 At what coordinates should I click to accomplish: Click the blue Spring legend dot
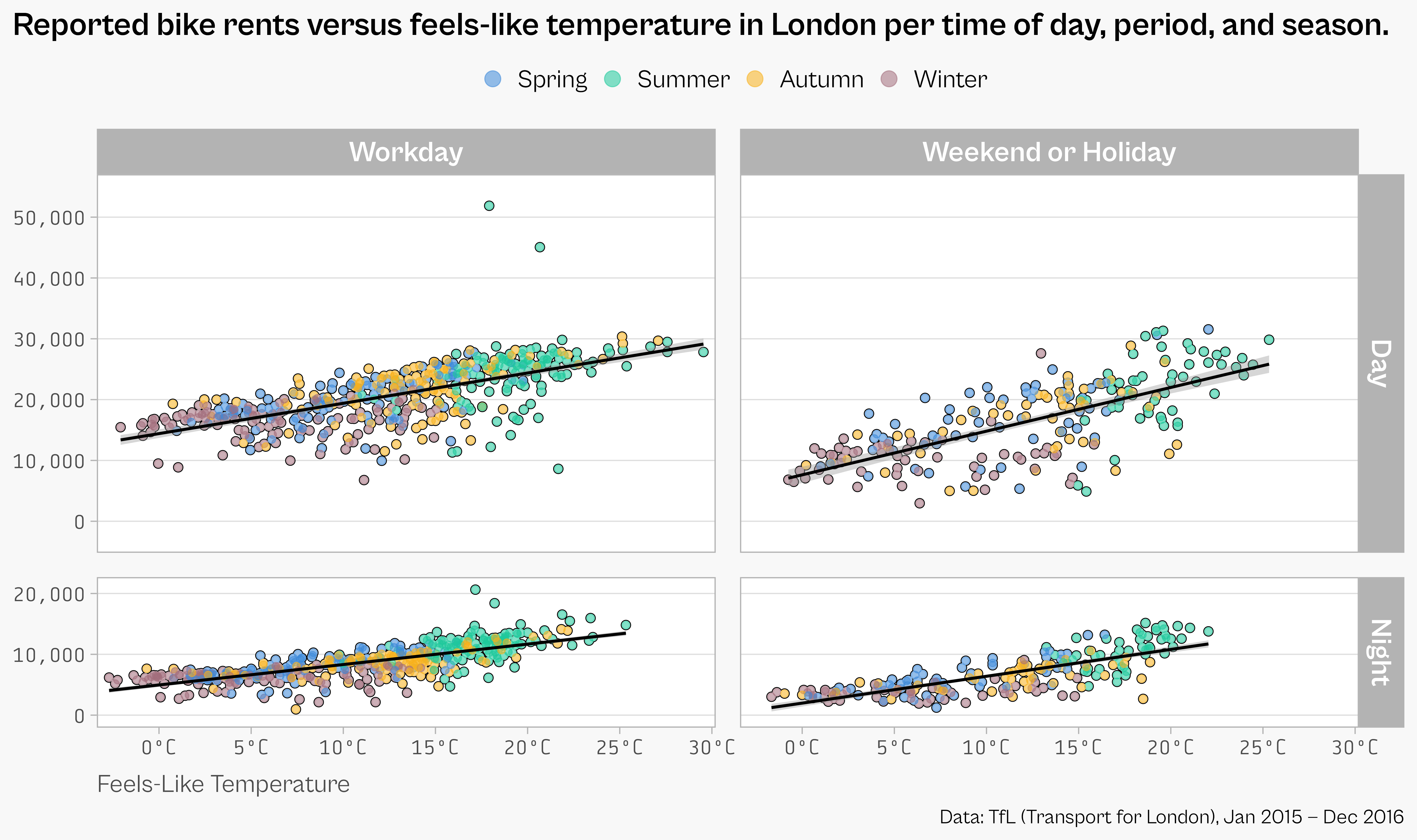tap(493, 79)
